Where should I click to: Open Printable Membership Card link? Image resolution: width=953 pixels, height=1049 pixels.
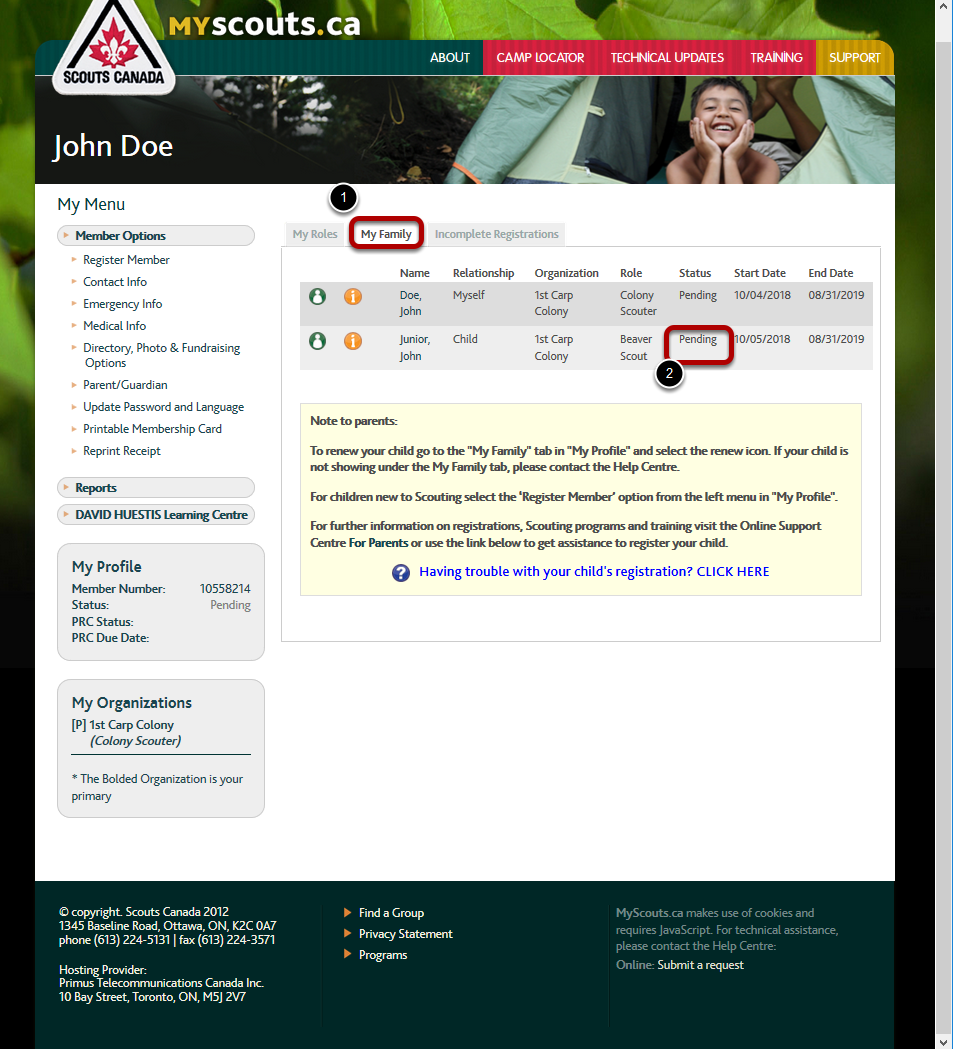pos(152,429)
